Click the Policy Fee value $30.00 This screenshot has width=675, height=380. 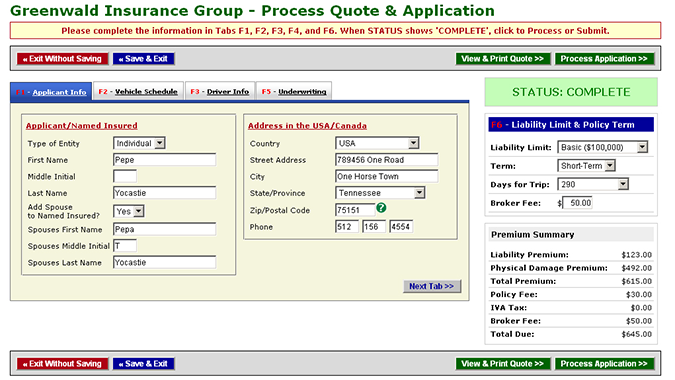pyautogui.click(x=639, y=294)
